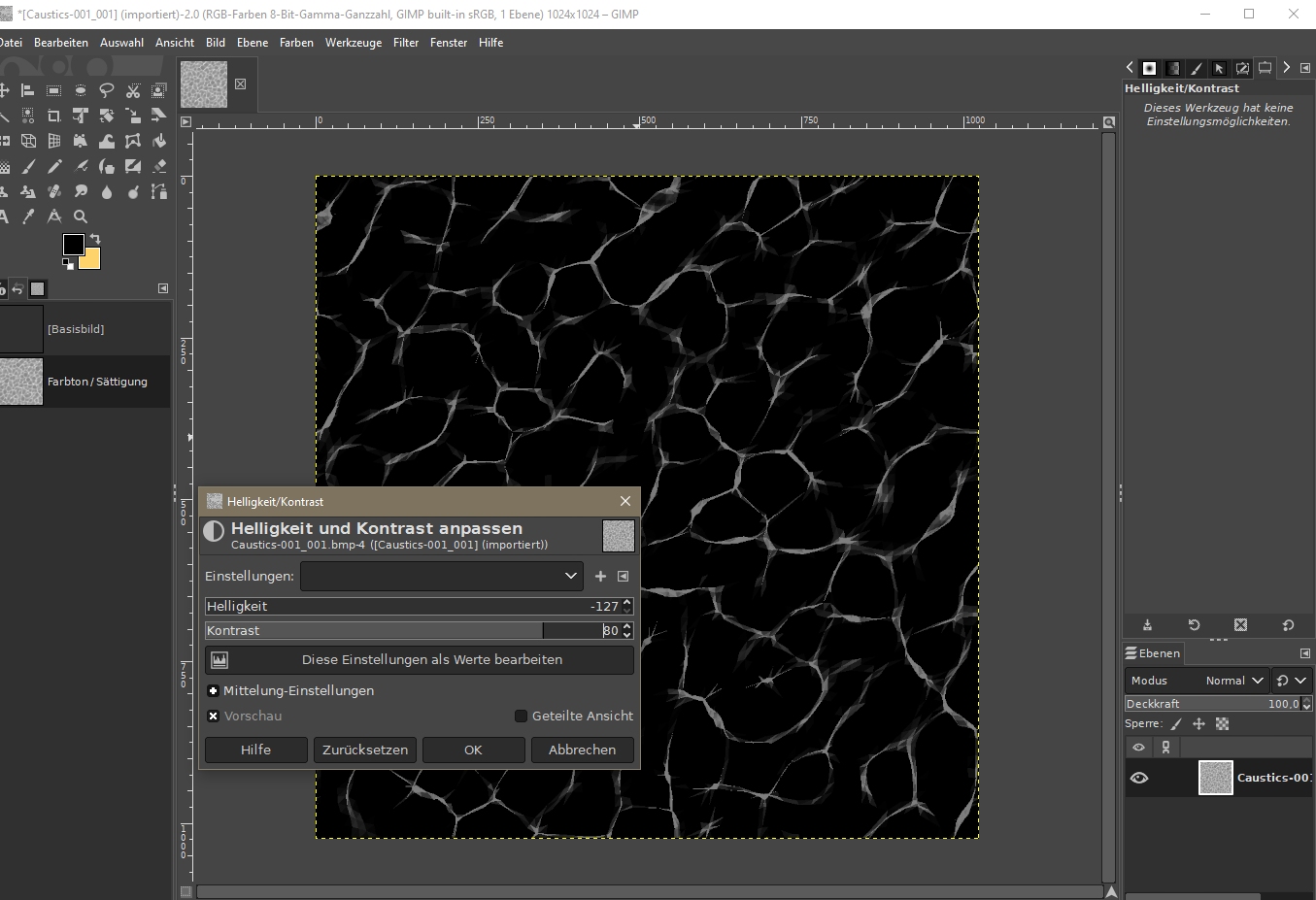This screenshot has width=1316, height=900.
Task: Choose the Zoom magnifier tool
Action: [x=81, y=217]
